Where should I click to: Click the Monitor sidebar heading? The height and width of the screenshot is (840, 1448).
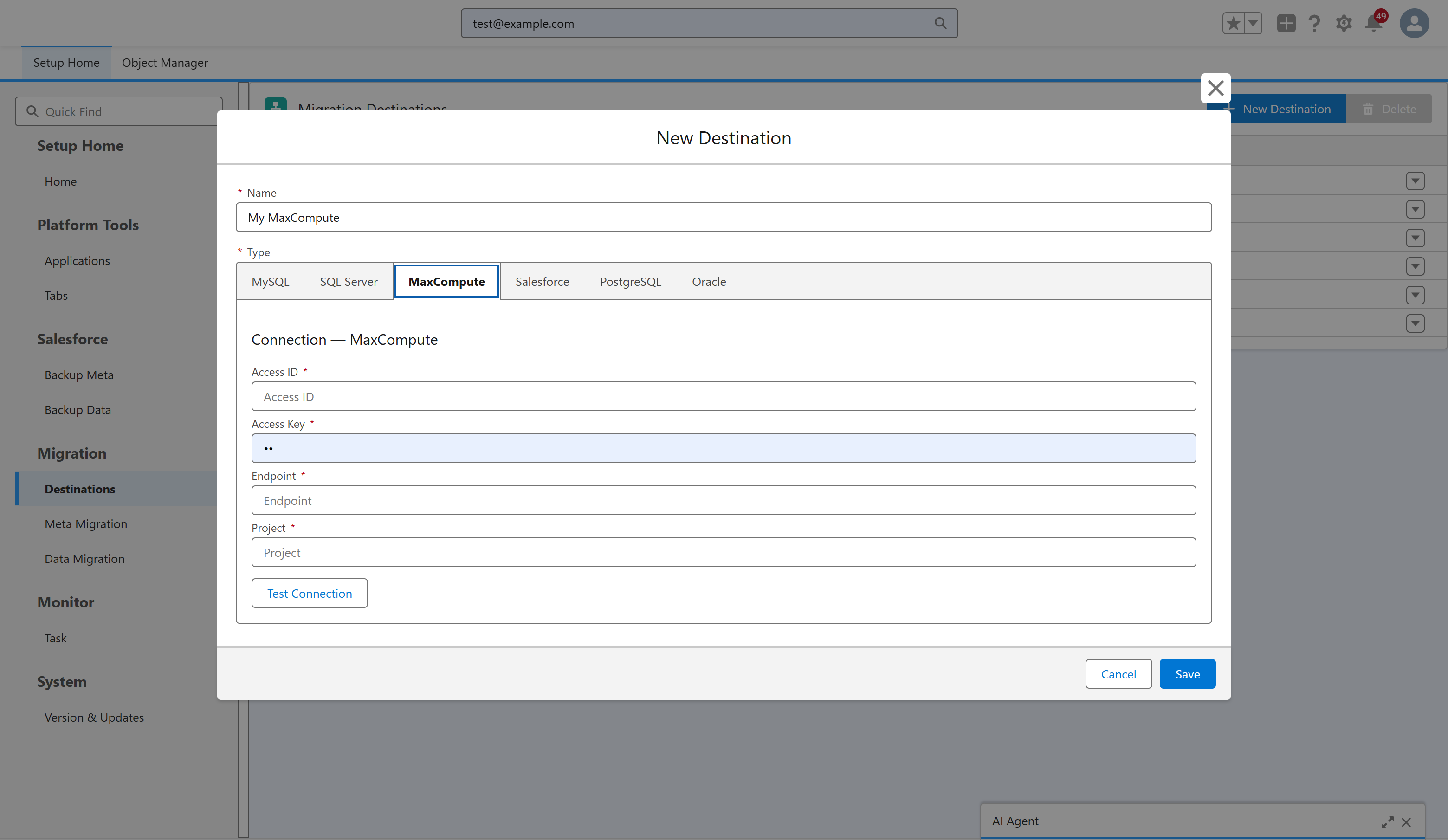[x=65, y=602]
